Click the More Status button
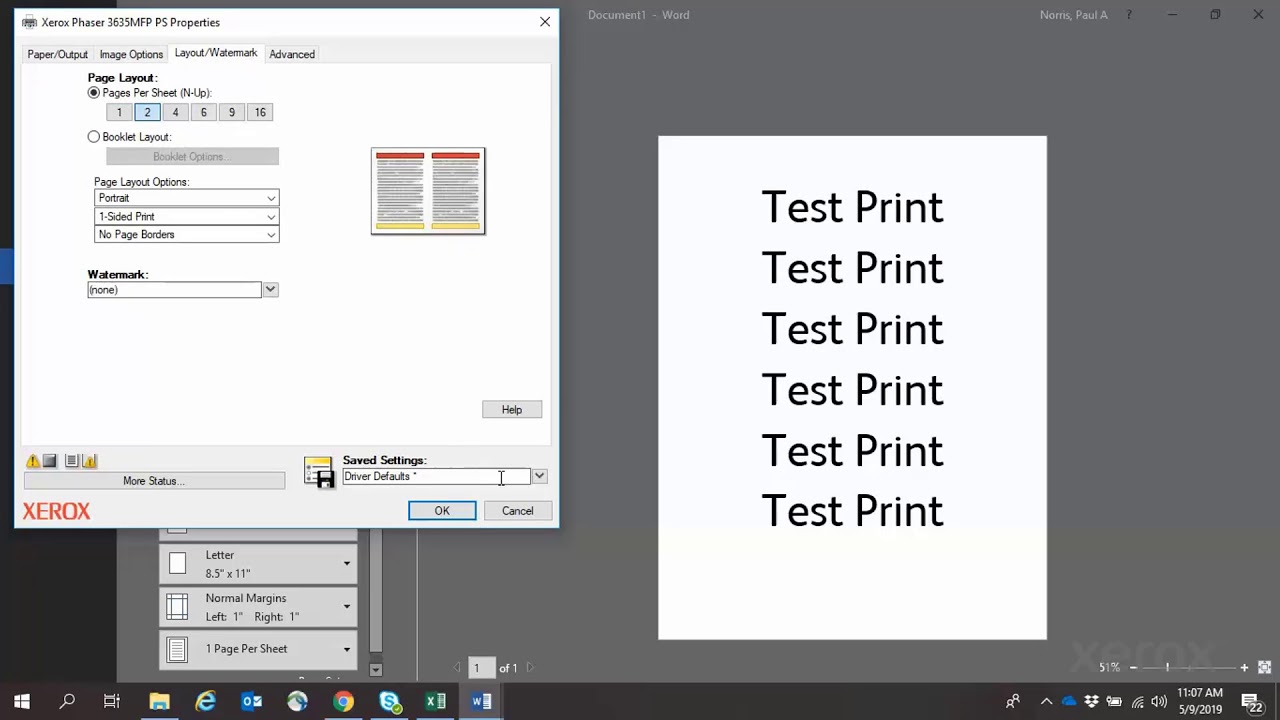 (154, 480)
